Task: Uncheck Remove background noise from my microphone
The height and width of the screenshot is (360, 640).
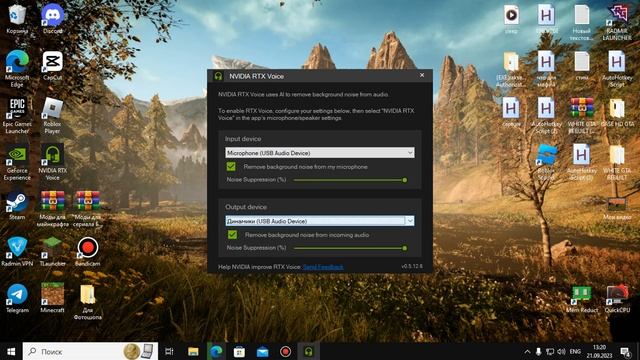Action: 231,167
